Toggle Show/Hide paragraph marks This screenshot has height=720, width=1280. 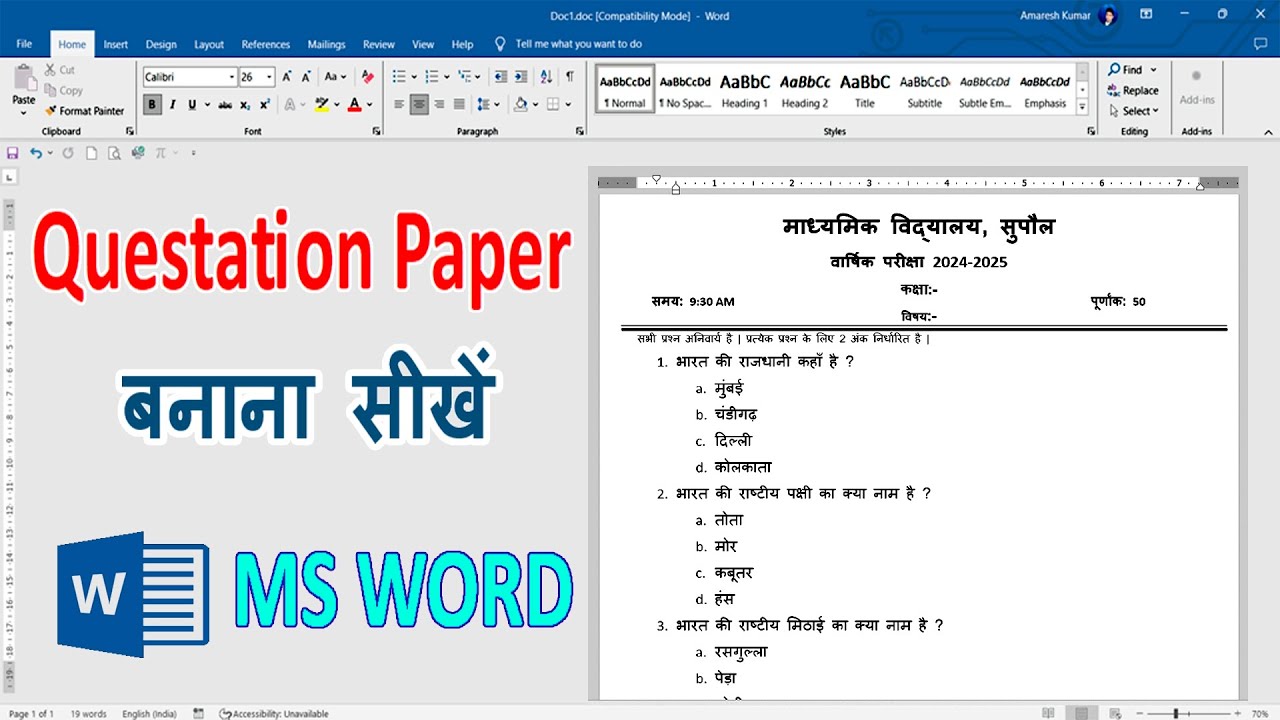tap(569, 77)
